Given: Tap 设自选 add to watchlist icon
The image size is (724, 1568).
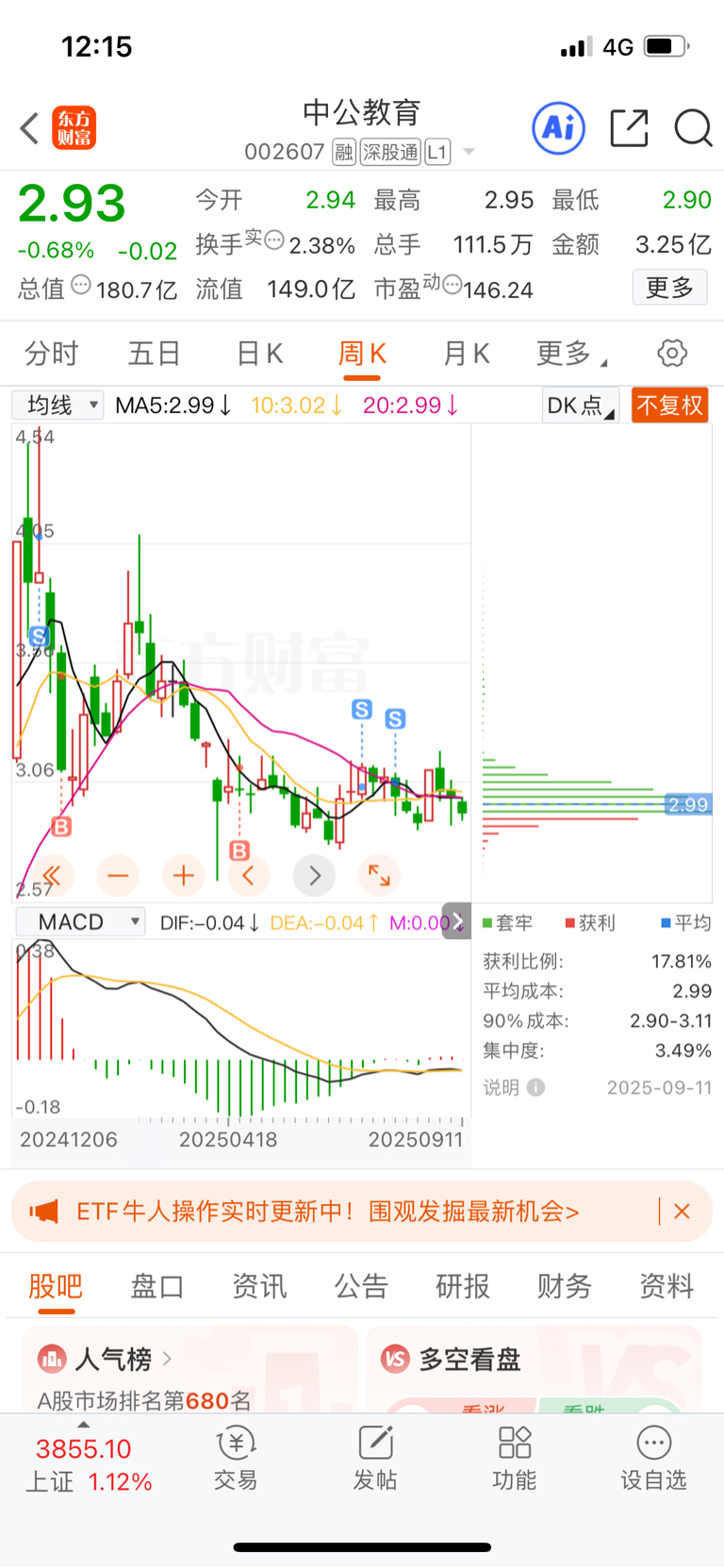Looking at the screenshot, I should (654, 1443).
